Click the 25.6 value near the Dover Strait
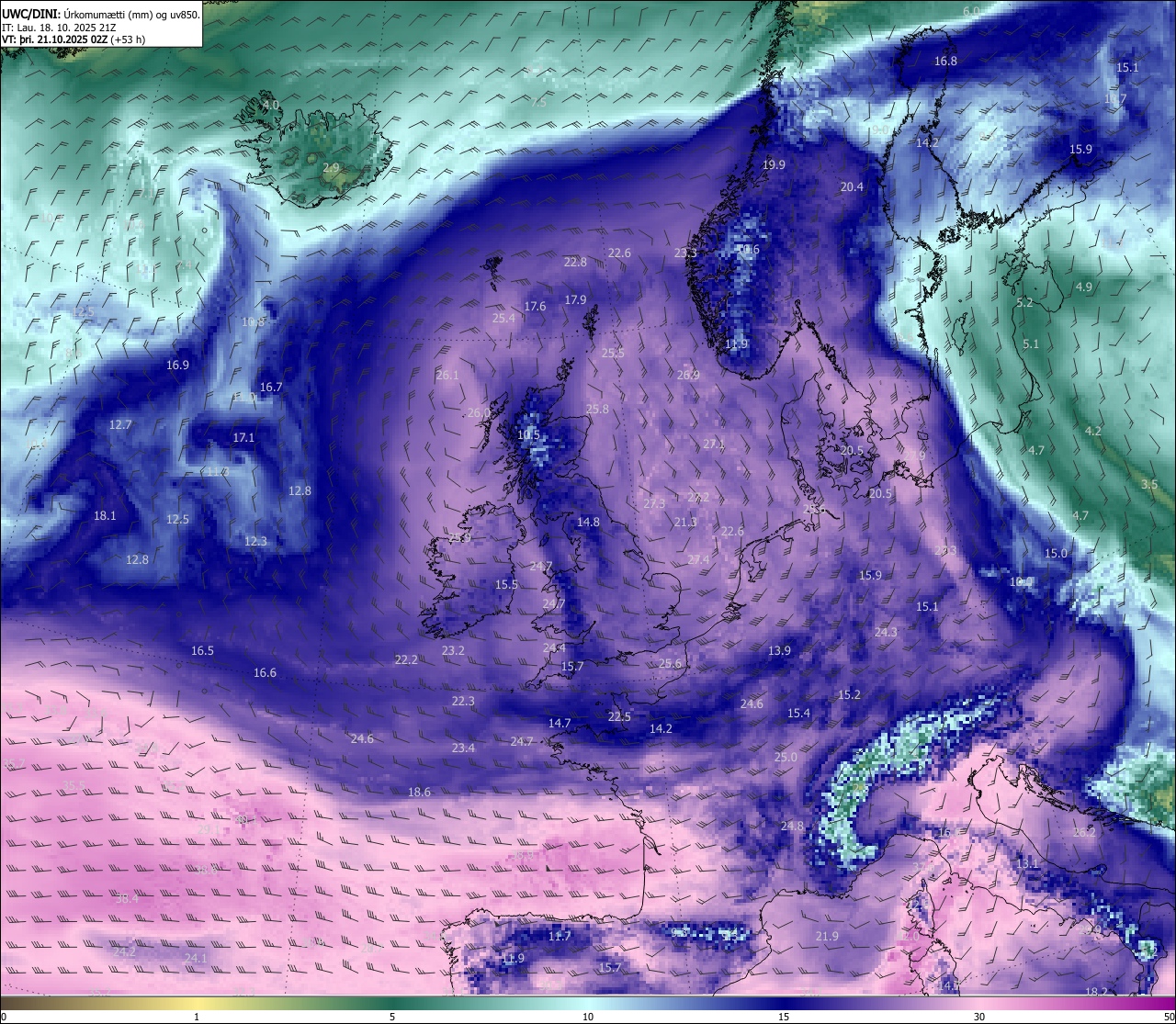Screen dimensions: 1176x1024 pyautogui.click(x=671, y=663)
